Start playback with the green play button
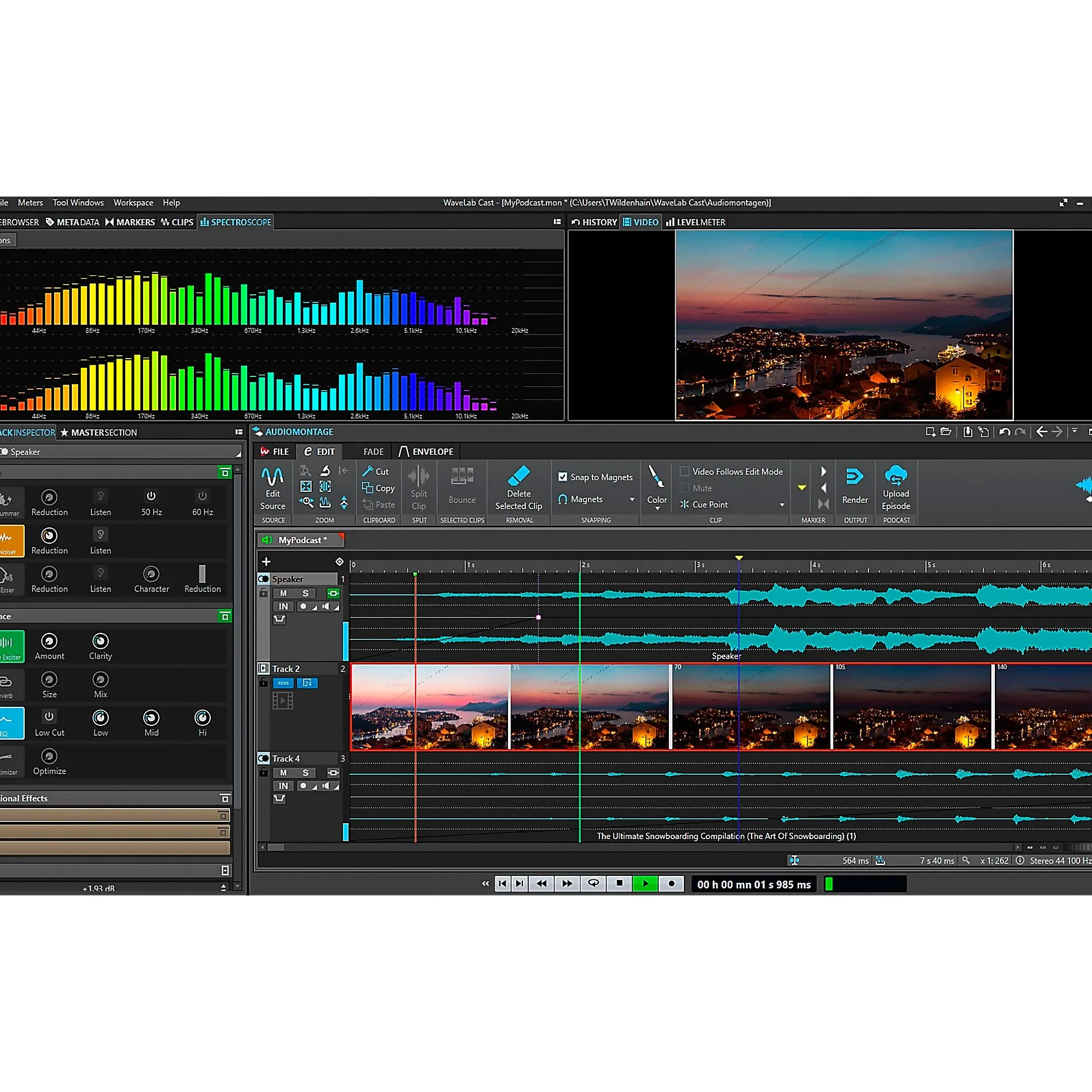This screenshot has width=1092, height=1092. coord(645,883)
